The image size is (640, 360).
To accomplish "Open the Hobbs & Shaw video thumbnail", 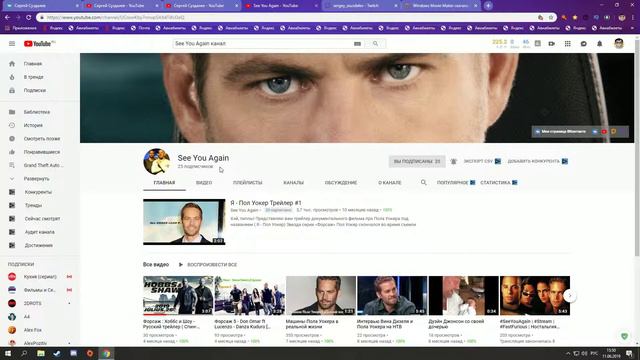I will coord(178,296).
